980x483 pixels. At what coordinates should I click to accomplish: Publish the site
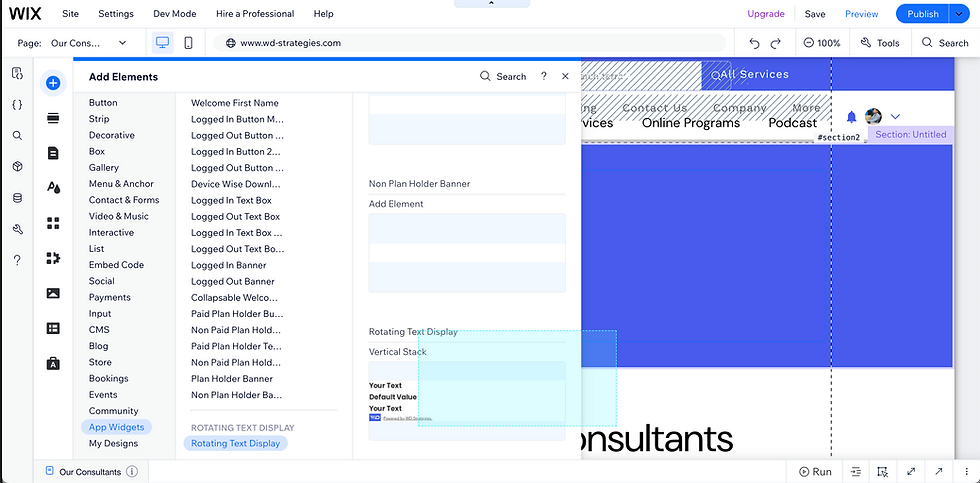click(x=922, y=14)
